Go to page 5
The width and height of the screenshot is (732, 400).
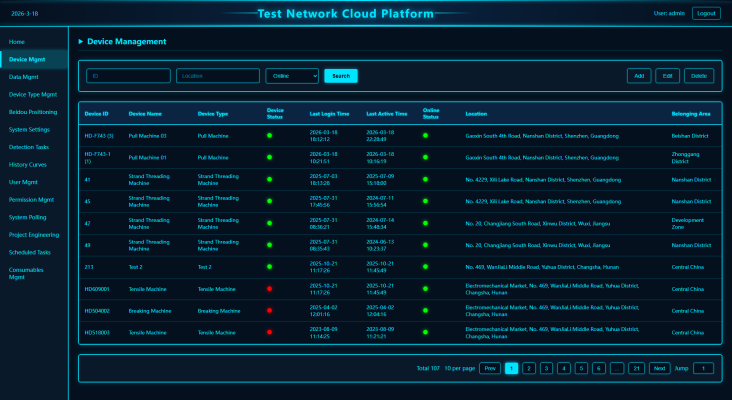pos(581,368)
